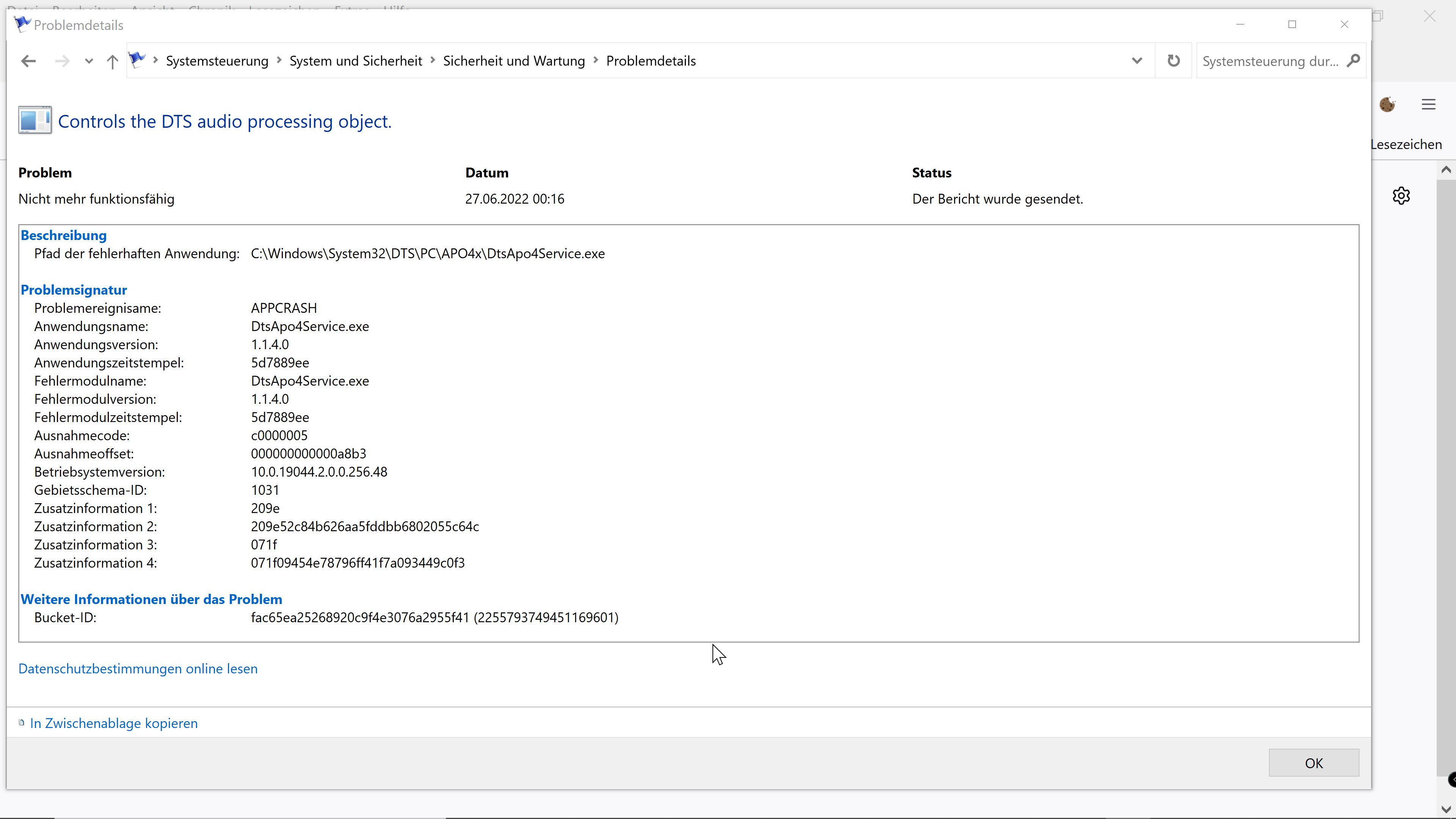Expand the chevron after Systemsteuerung breadcrumb
Image resolution: width=1456 pixels, height=819 pixels.
(279, 61)
